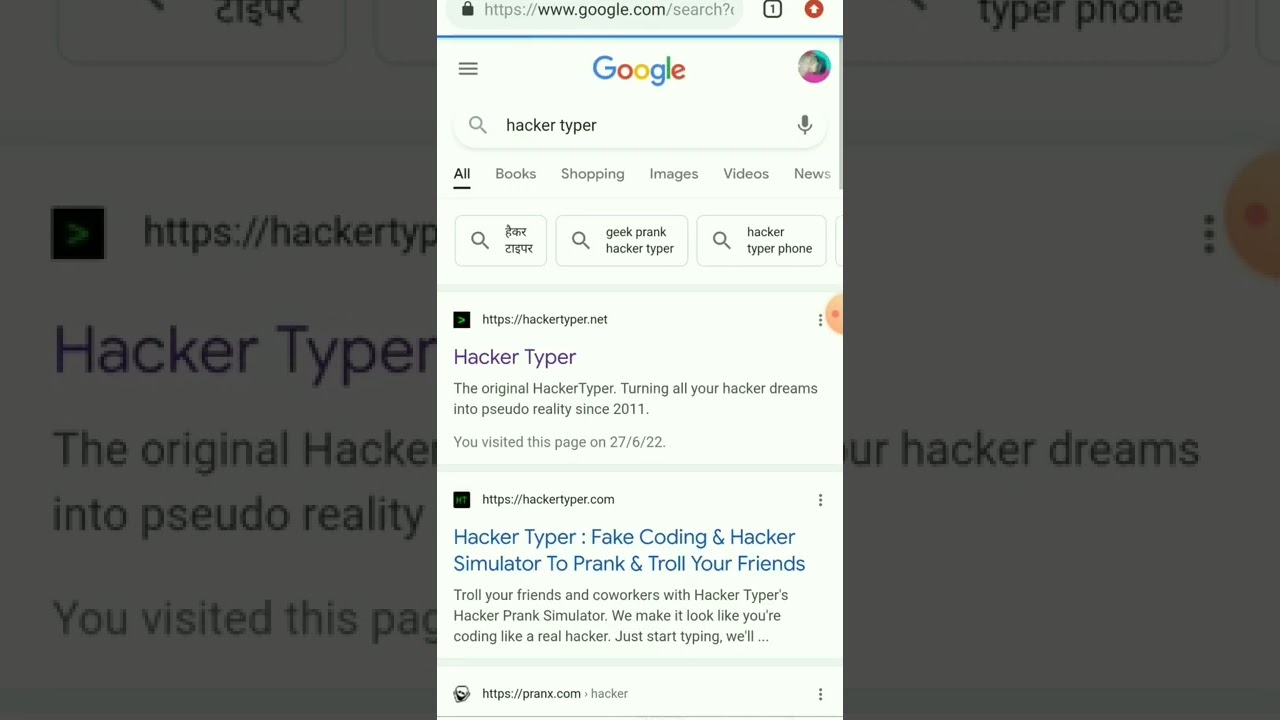Select the Shopping tab
The height and width of the screenshot is (720, 1280).
click(592, 174)
